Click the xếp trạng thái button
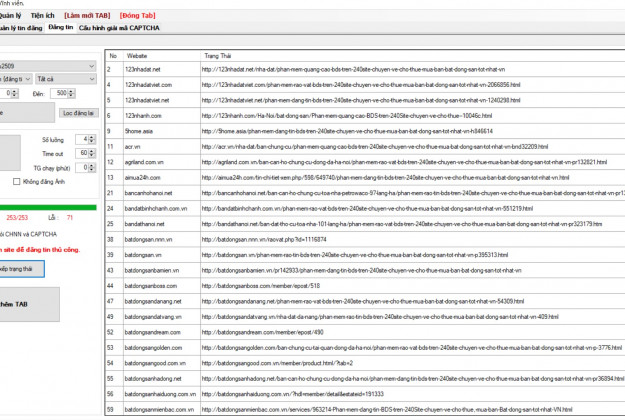 click(22, 269)
